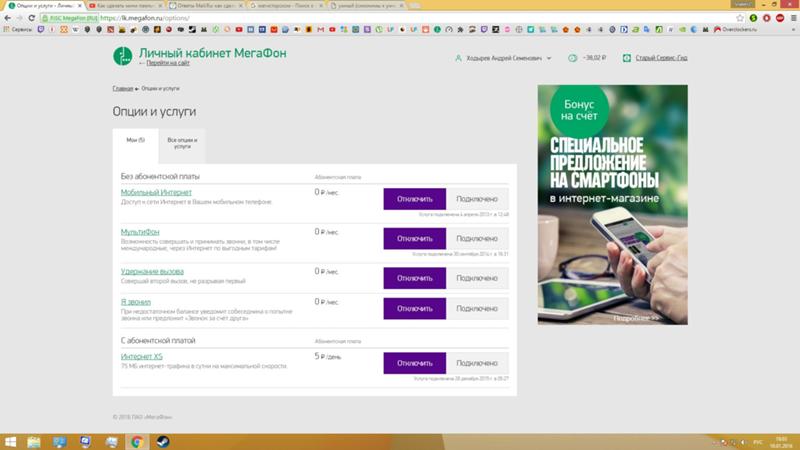Switch to the Ответы Mail.Ru browser tab
Viewport: 800px width, 450px height.
[x=205, y=6]
